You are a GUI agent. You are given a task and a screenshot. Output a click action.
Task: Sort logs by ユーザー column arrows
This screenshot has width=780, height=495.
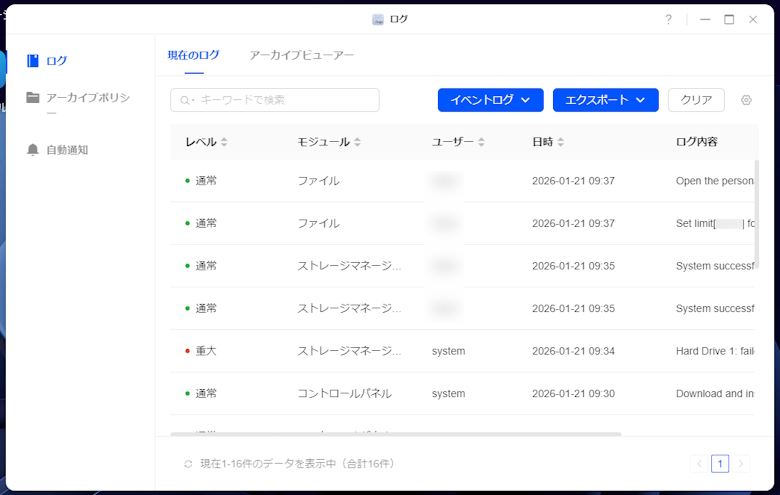click(481, 142)
